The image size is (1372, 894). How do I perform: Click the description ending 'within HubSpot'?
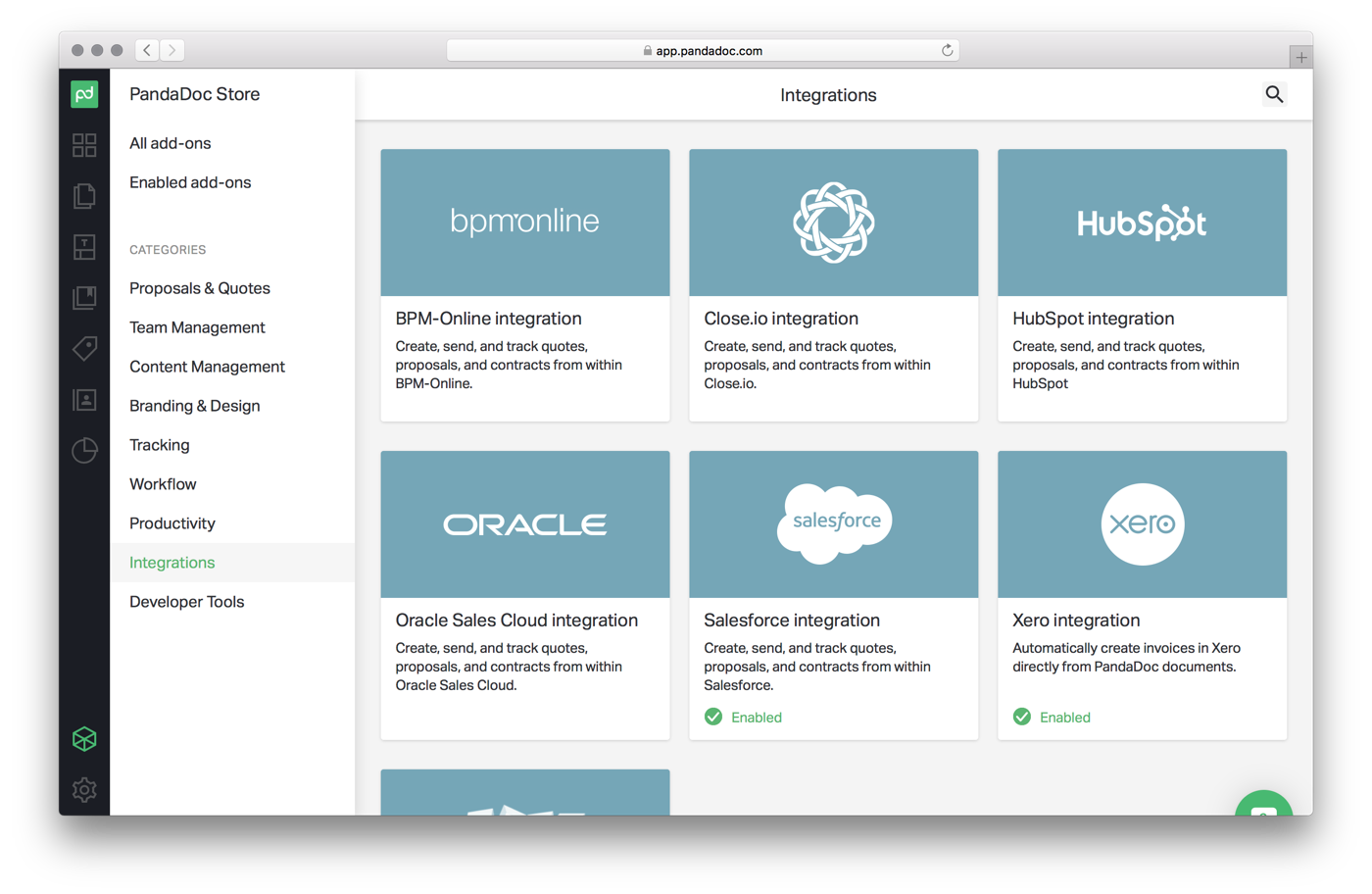click(1126, 365)
